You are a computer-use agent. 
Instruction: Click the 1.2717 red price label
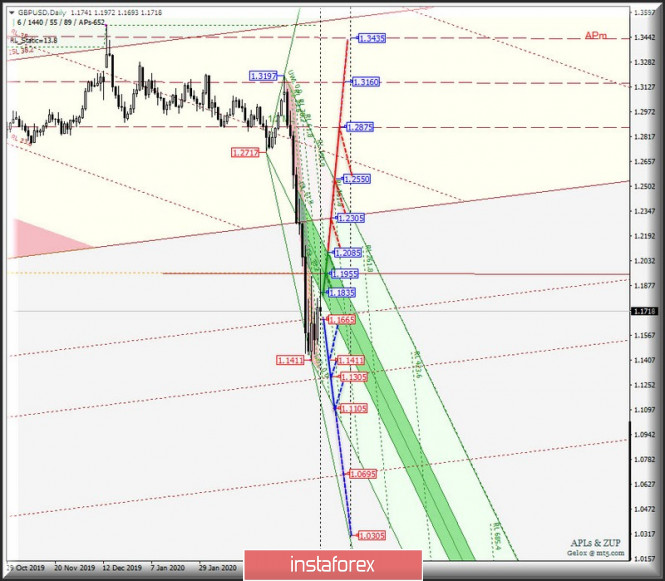[245, 152]
